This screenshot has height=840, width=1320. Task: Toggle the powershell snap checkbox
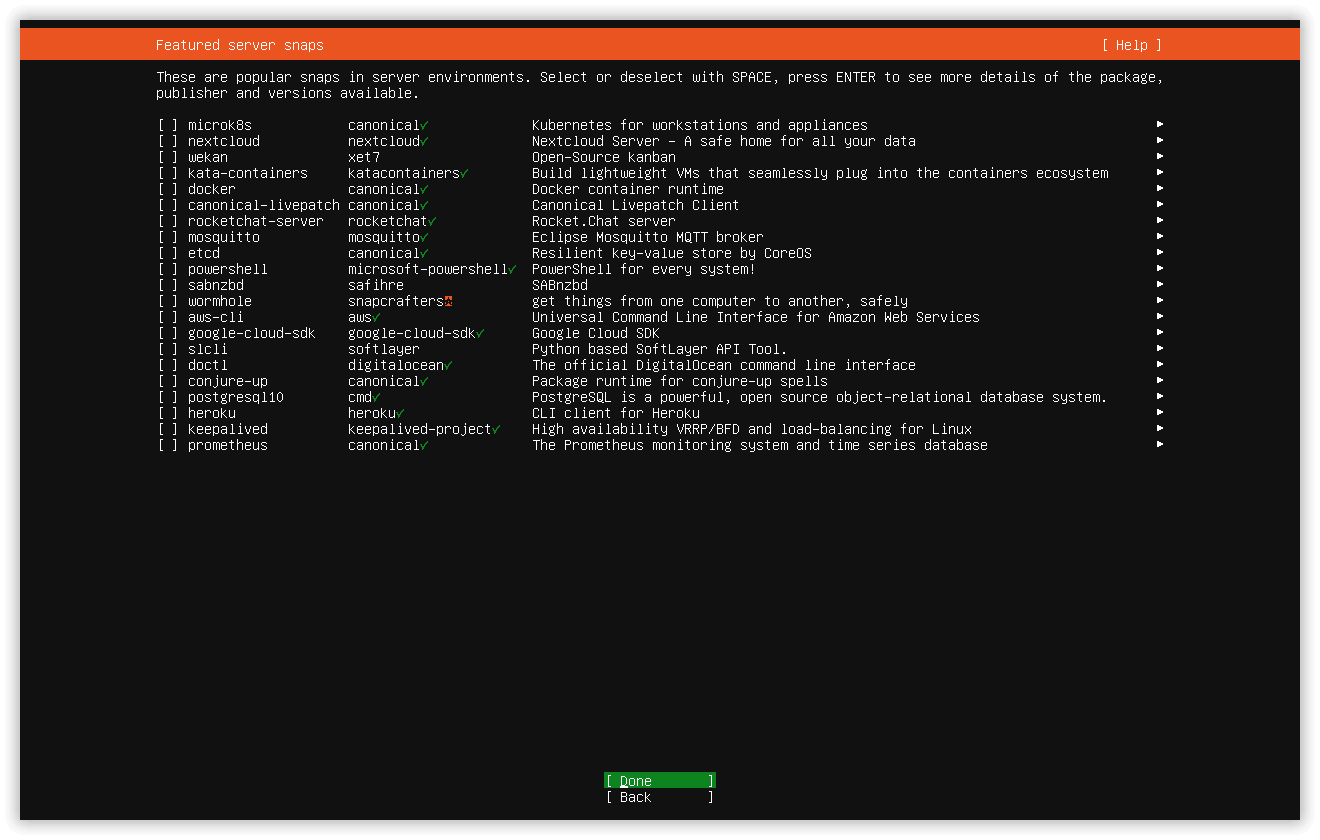[168, 269]
